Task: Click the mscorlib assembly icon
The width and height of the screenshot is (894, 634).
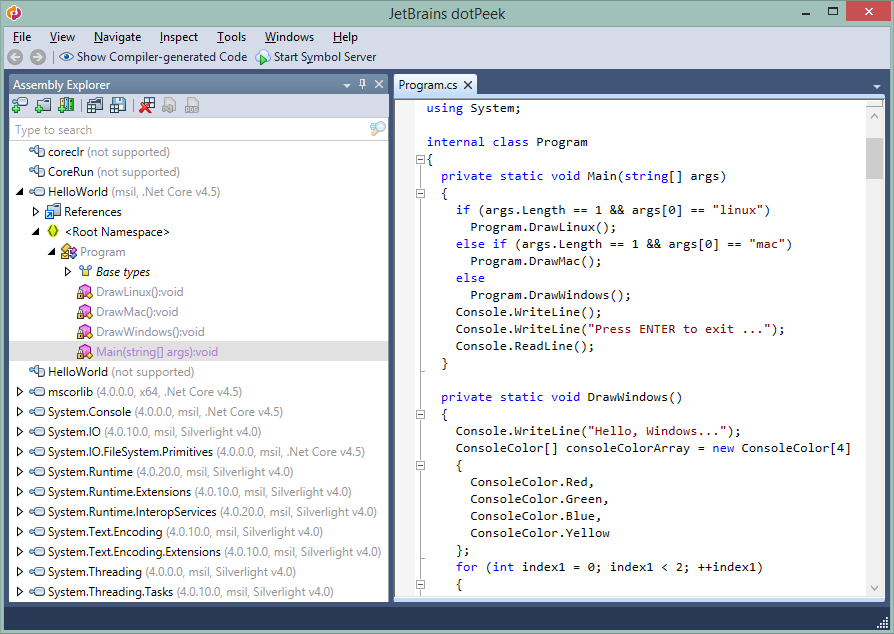Action: [37, 392]
